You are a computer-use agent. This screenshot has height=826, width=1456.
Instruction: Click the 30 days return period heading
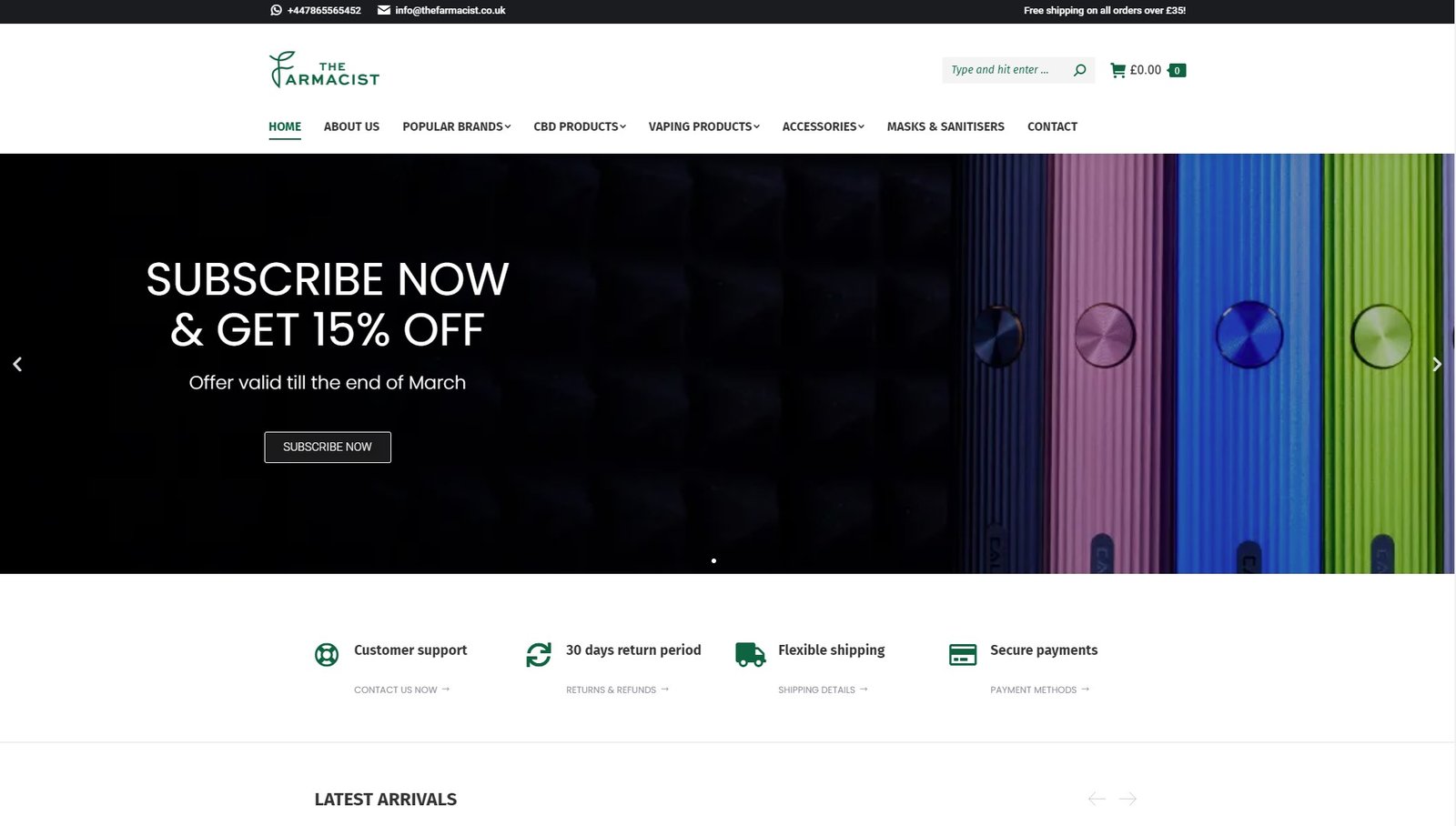633,650
